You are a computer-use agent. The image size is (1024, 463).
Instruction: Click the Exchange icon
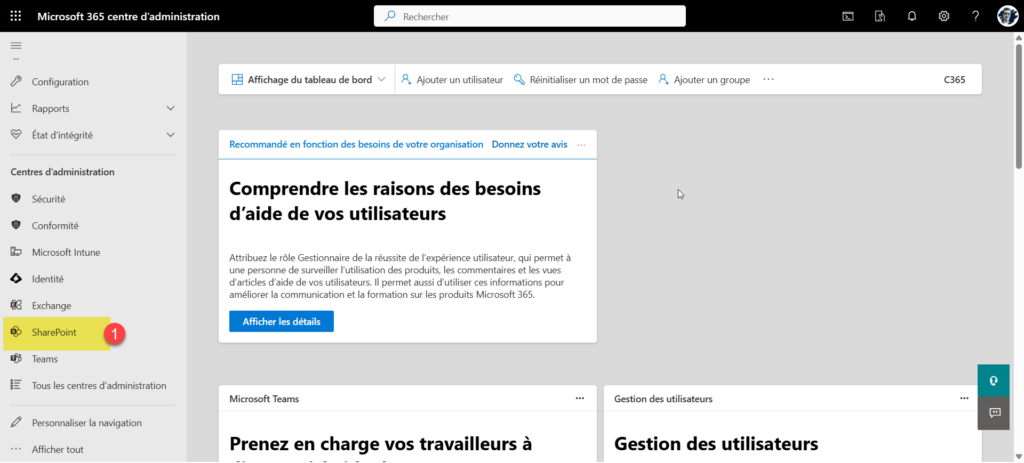(16, 306)
